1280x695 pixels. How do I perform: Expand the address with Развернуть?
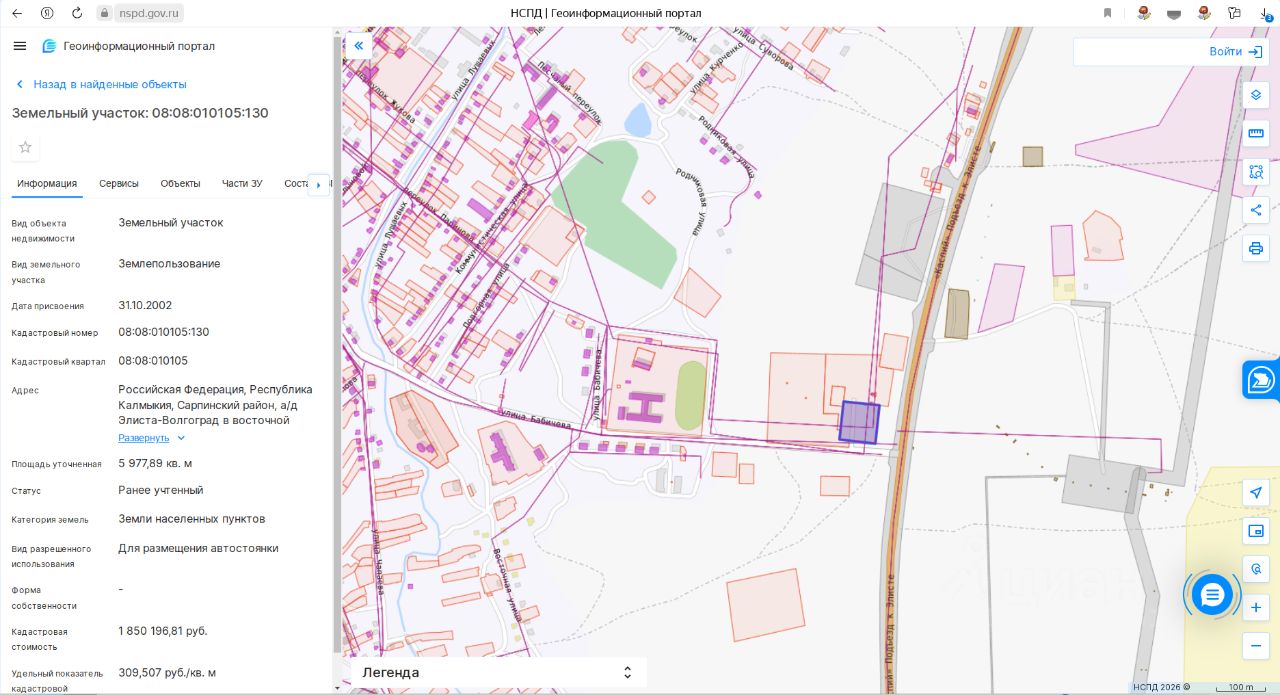152,438
